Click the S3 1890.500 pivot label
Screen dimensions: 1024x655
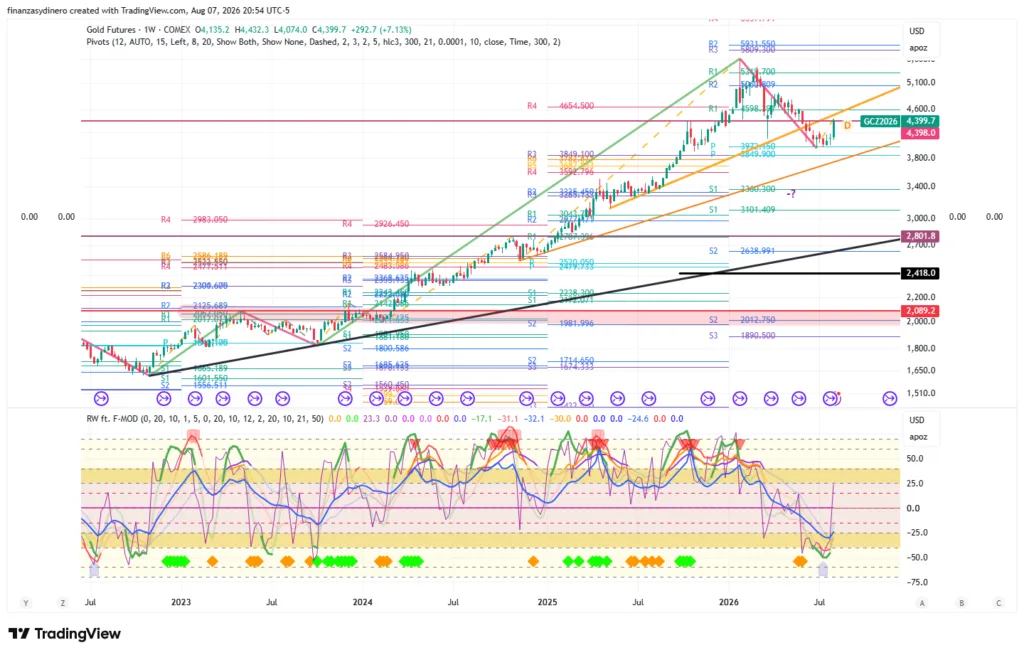(743, 336)
